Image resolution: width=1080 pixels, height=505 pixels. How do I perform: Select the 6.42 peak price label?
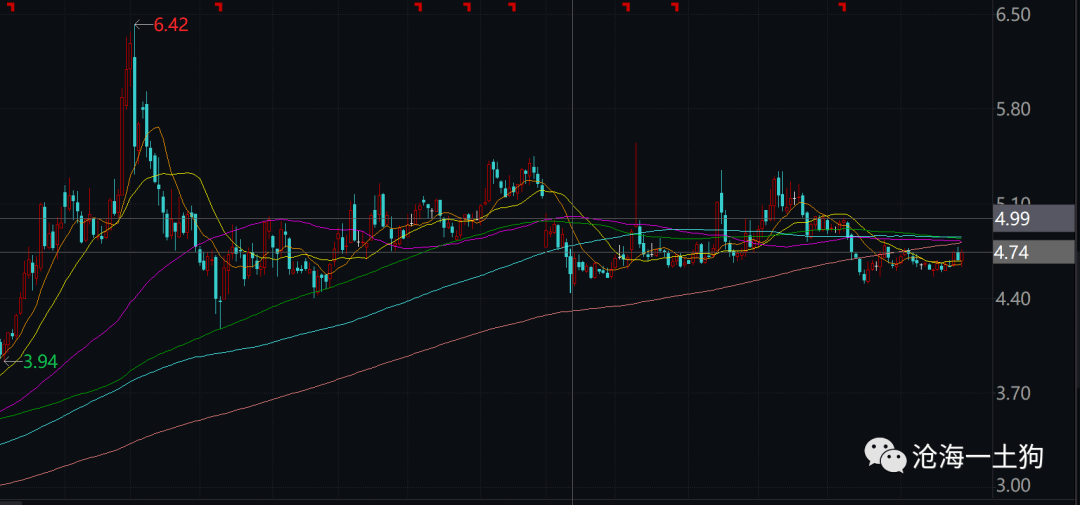tap(170, 25)
